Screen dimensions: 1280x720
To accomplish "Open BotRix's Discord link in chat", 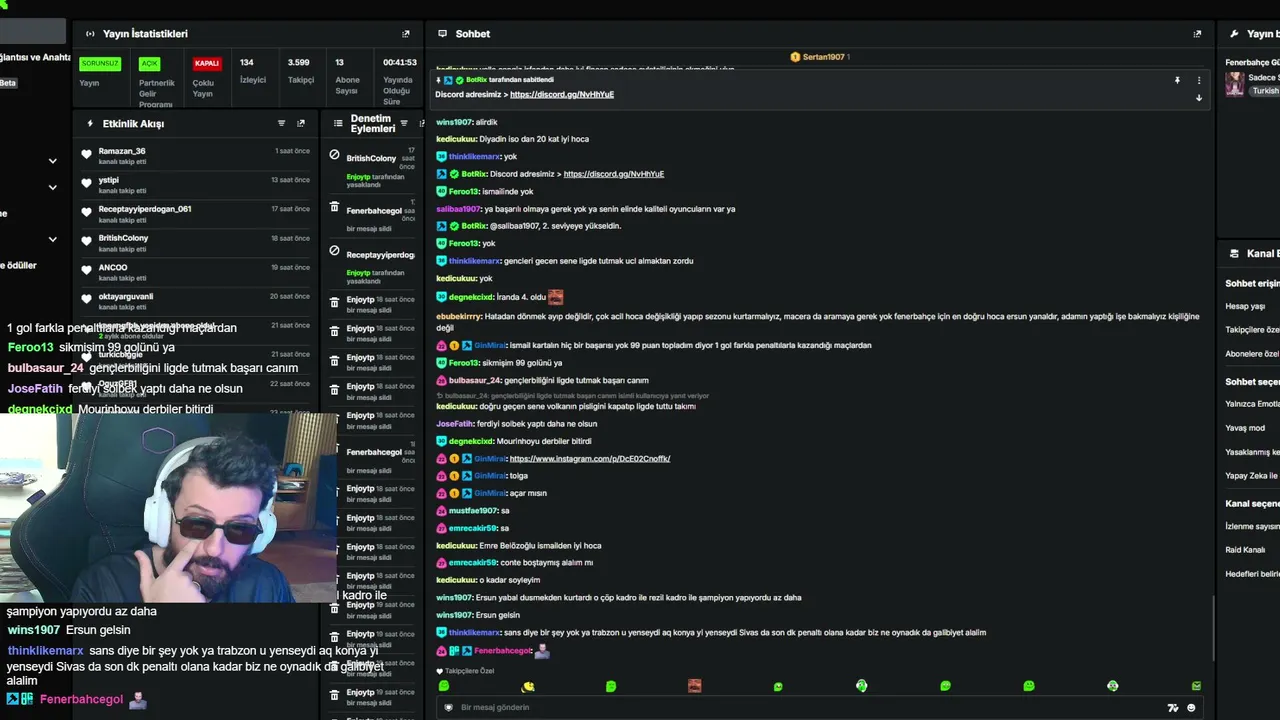I will point(614,174).
